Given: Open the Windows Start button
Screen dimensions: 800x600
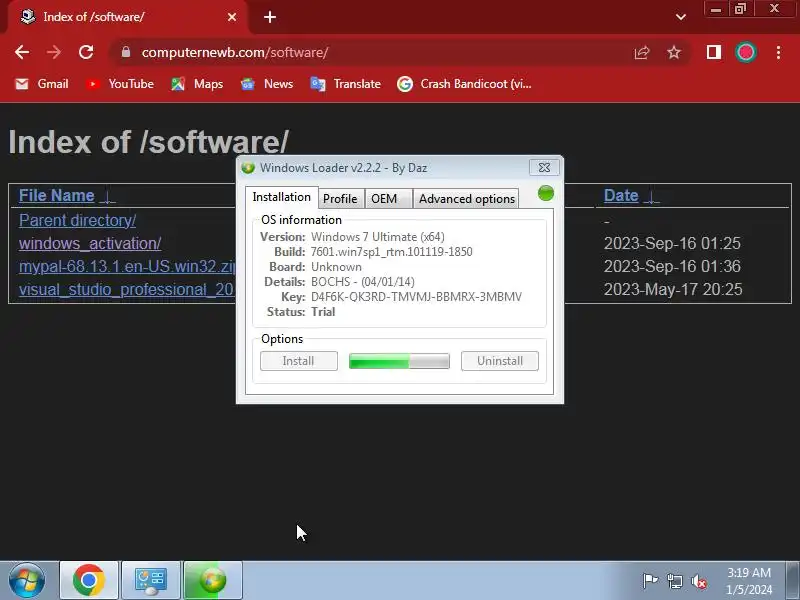Looking at the screenshot, I should (x=27, y=580).
